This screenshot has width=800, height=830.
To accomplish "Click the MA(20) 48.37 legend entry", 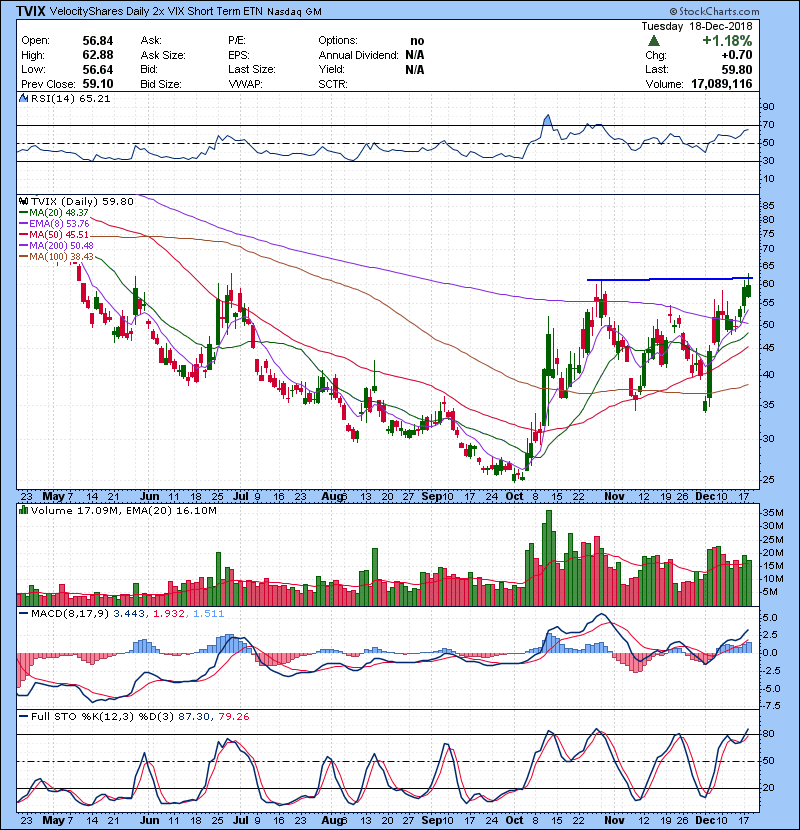I will coord(54,212).
